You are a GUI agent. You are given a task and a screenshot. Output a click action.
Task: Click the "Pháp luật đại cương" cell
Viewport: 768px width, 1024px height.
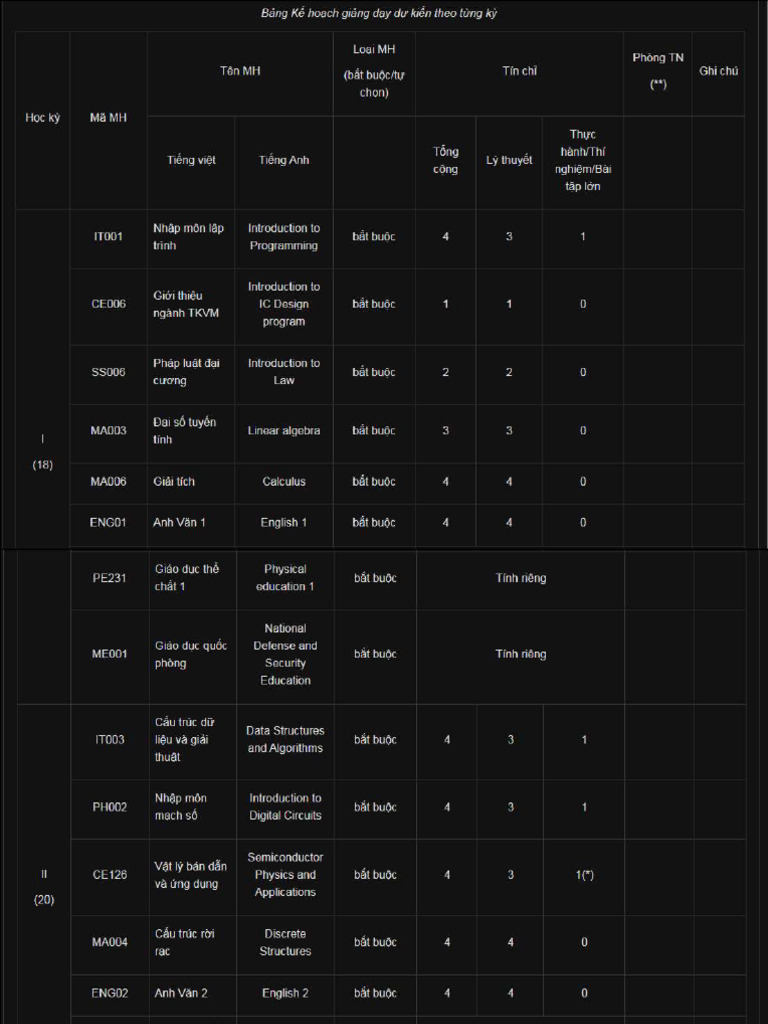coord(190,372)
